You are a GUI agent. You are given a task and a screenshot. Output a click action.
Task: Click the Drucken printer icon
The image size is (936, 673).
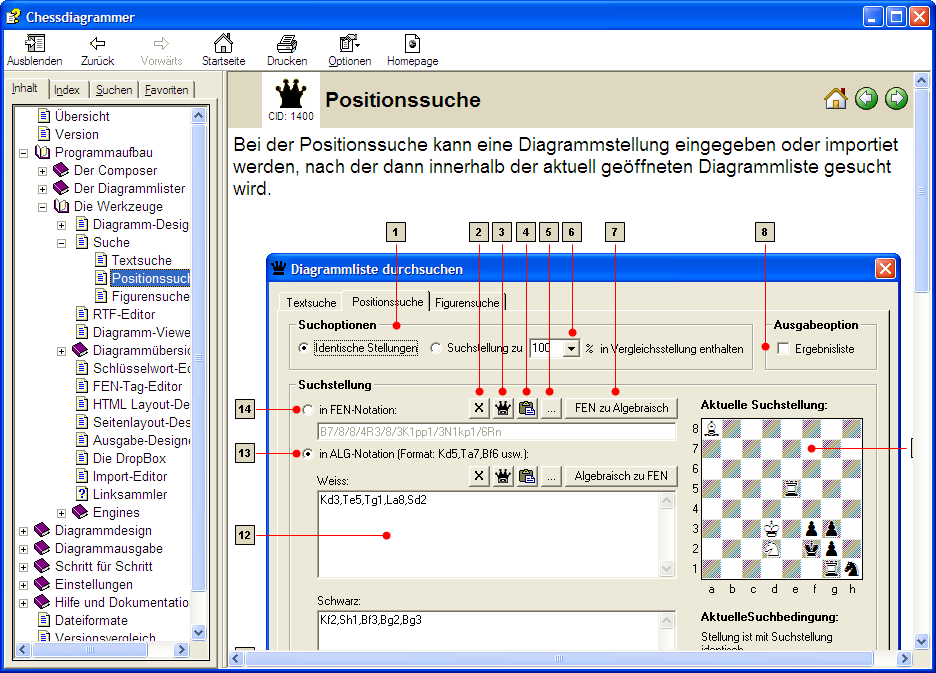[x=287, y=44]
